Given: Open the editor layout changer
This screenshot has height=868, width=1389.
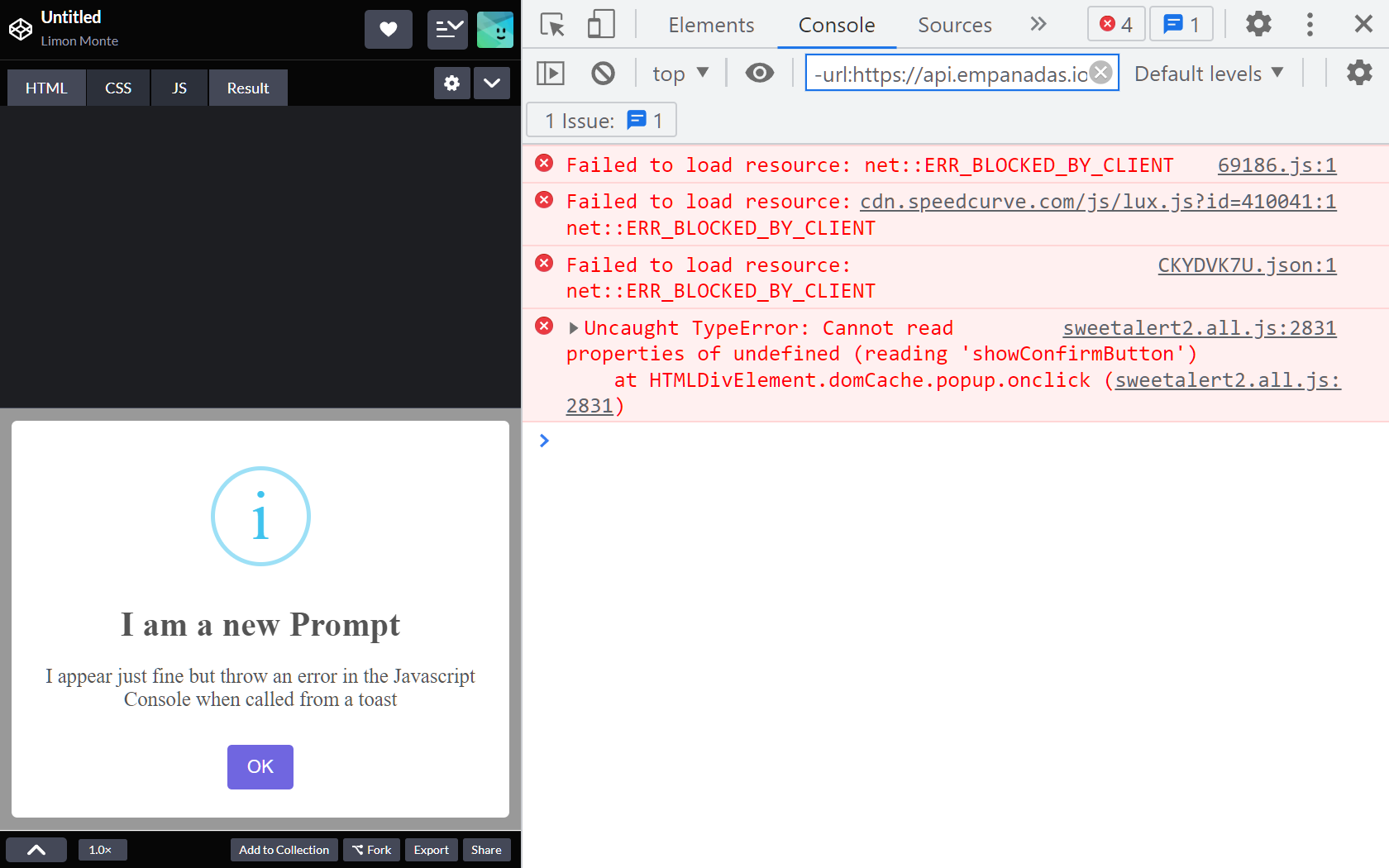Looking at the screenshot, I should click(447, 29).
